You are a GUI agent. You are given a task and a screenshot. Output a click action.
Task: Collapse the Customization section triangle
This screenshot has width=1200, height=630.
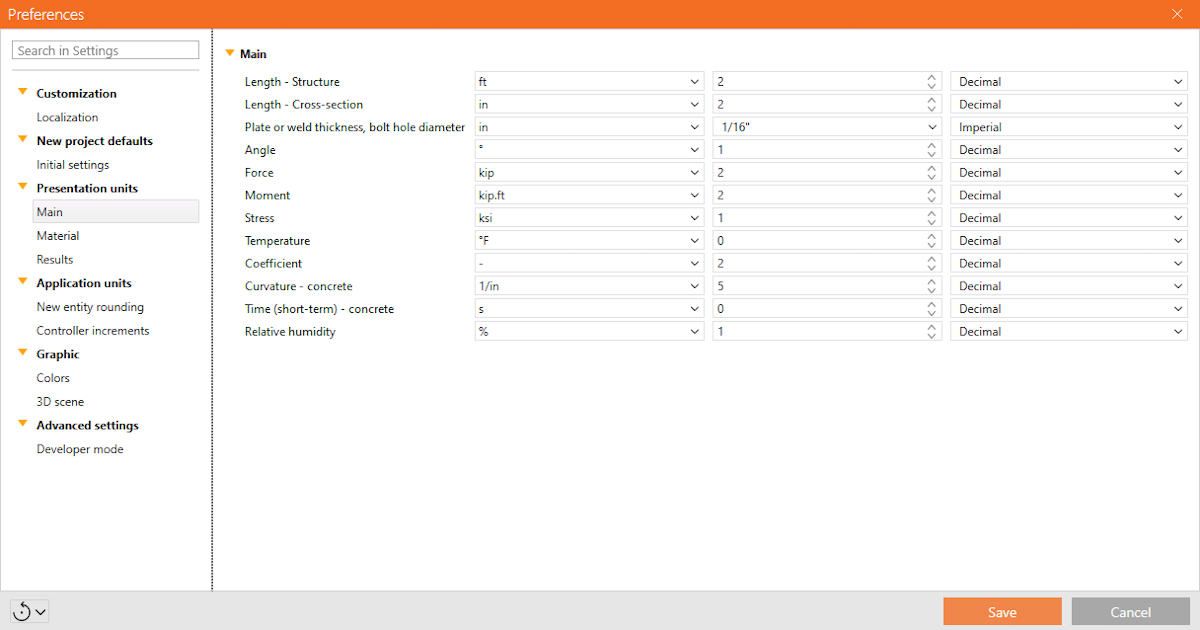click(22, 92)
